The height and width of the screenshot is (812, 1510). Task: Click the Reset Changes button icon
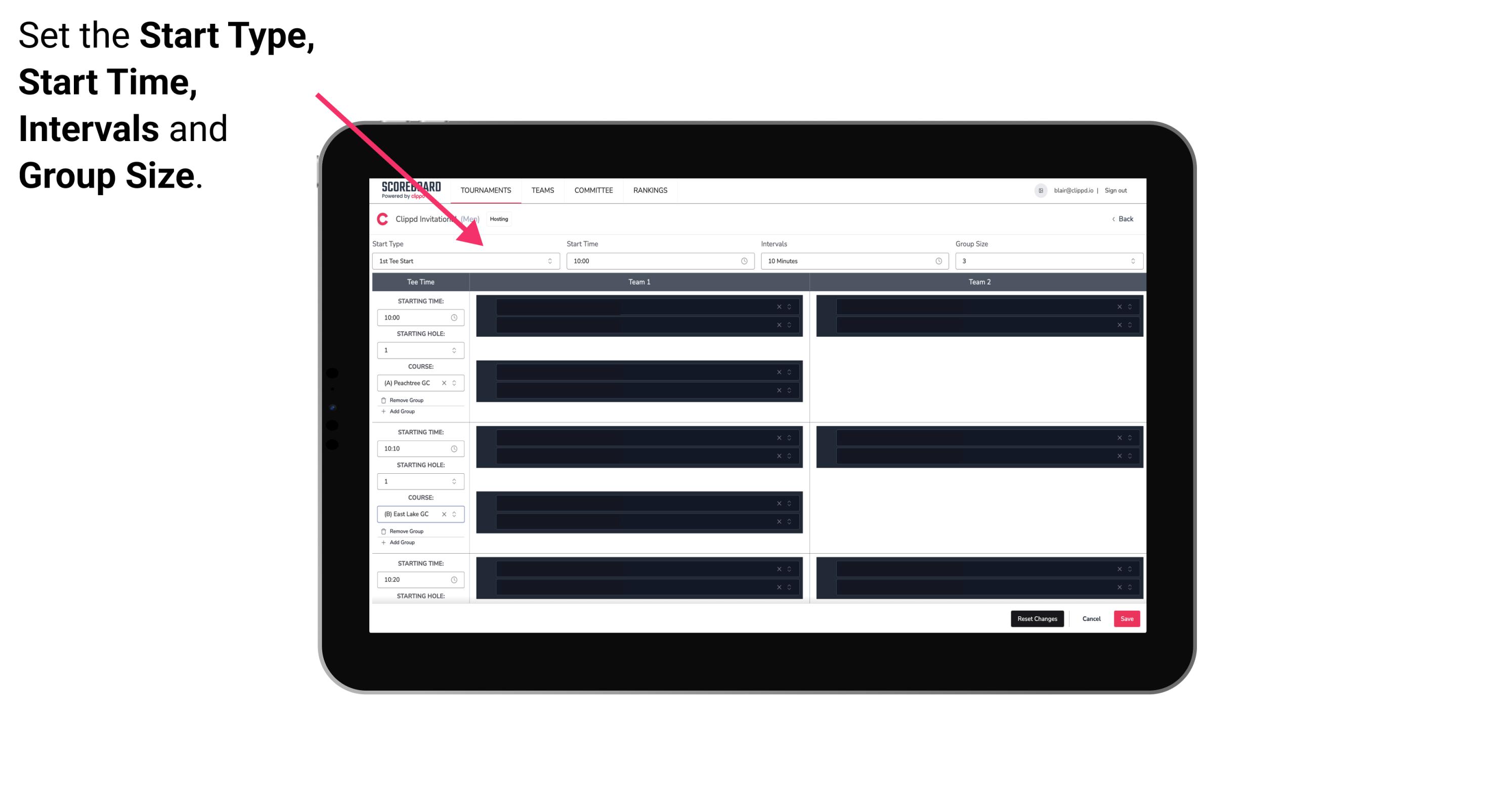(x=1038, y=618)
